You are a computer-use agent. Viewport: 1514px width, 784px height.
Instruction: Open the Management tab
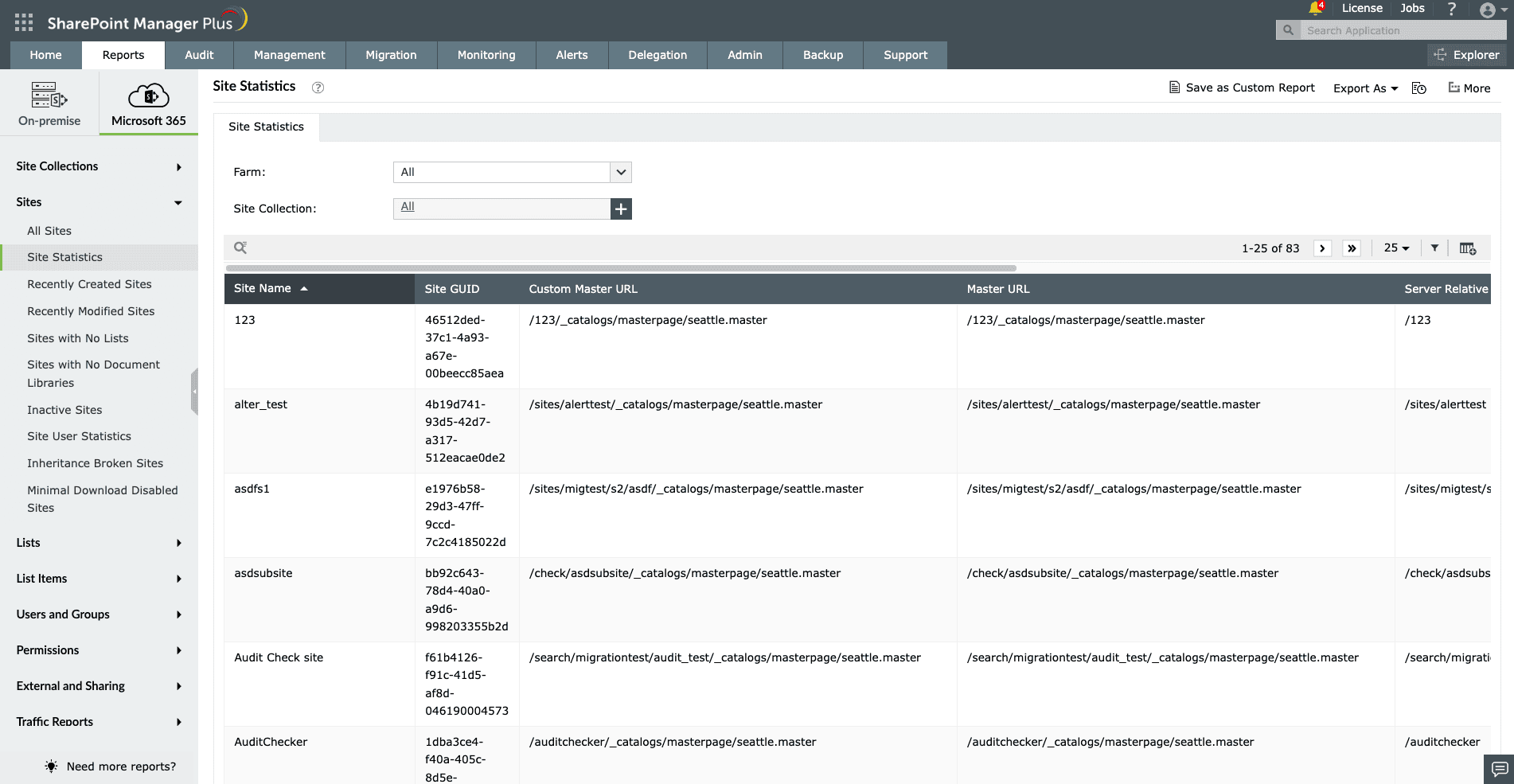coord(290,55)
